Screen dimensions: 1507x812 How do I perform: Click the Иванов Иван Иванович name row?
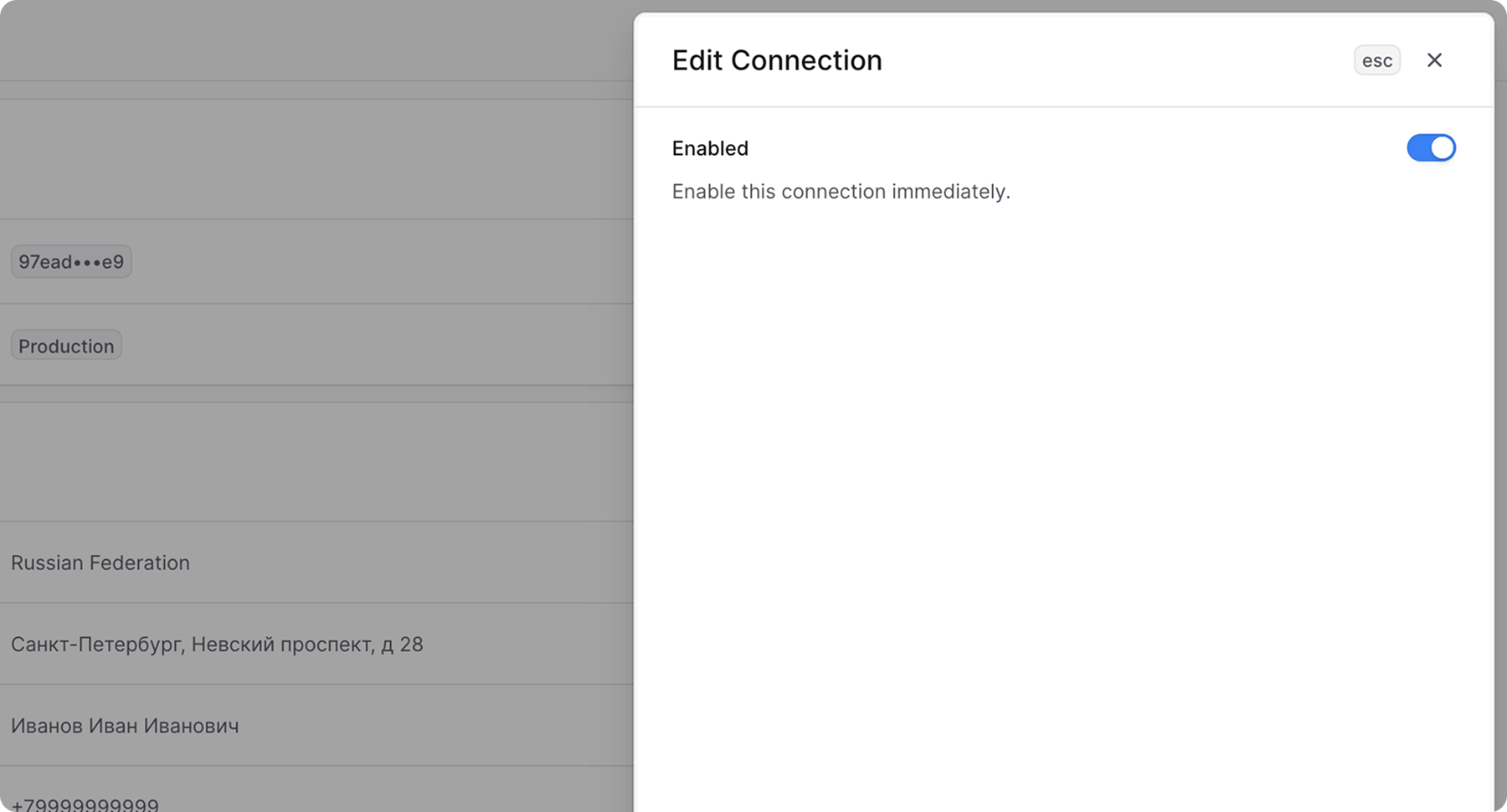(x=125, y=726)
